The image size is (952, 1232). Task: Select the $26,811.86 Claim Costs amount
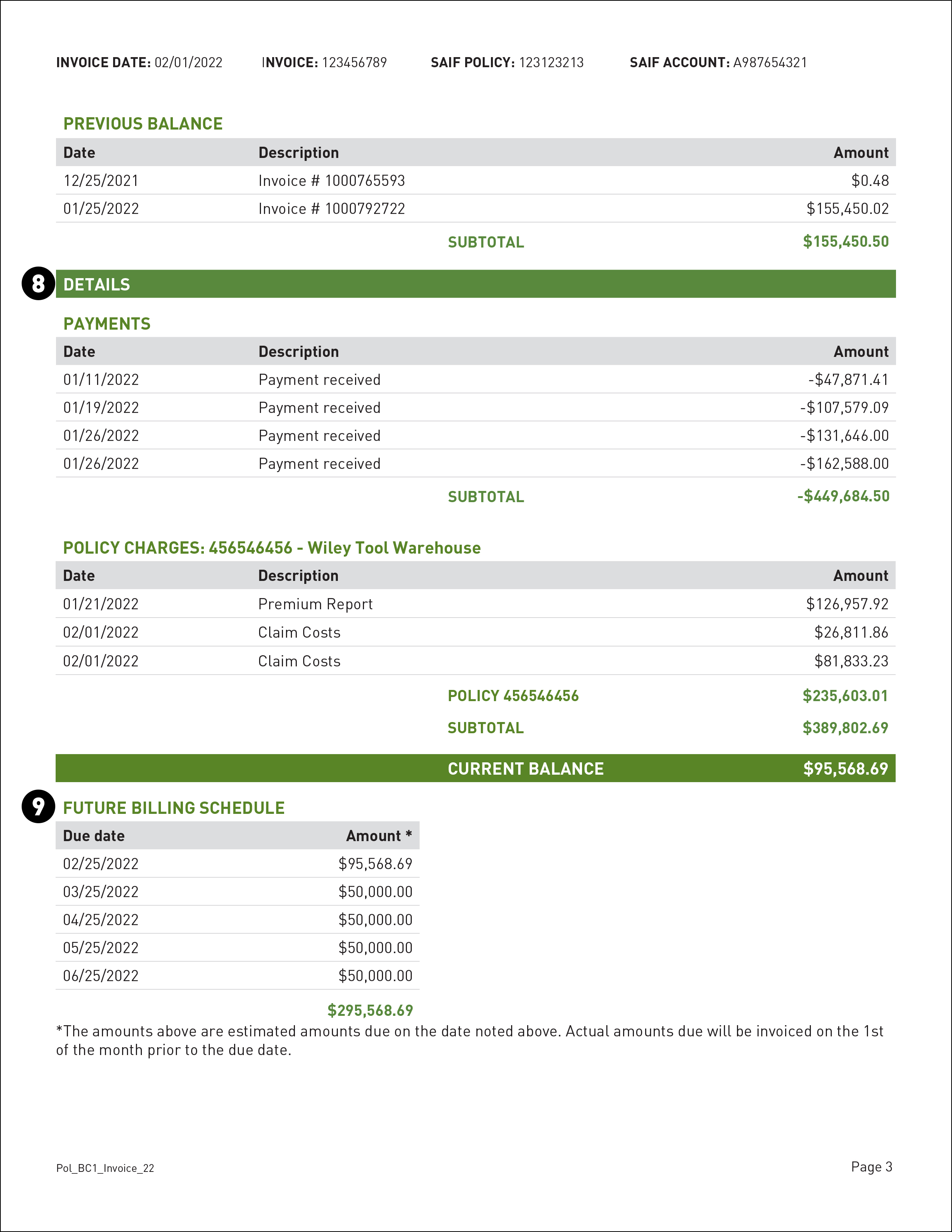(x=851, y=632)
